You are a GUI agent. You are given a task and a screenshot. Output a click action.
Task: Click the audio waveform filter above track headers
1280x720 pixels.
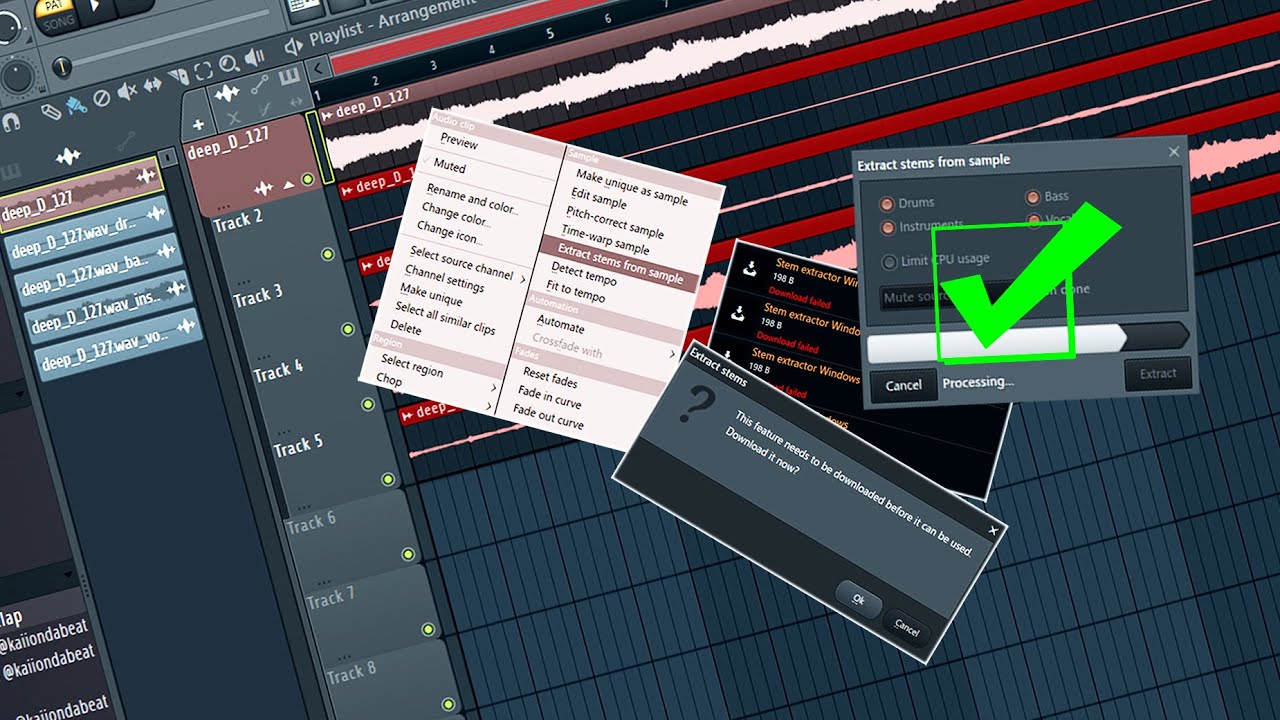pos(228,94)
